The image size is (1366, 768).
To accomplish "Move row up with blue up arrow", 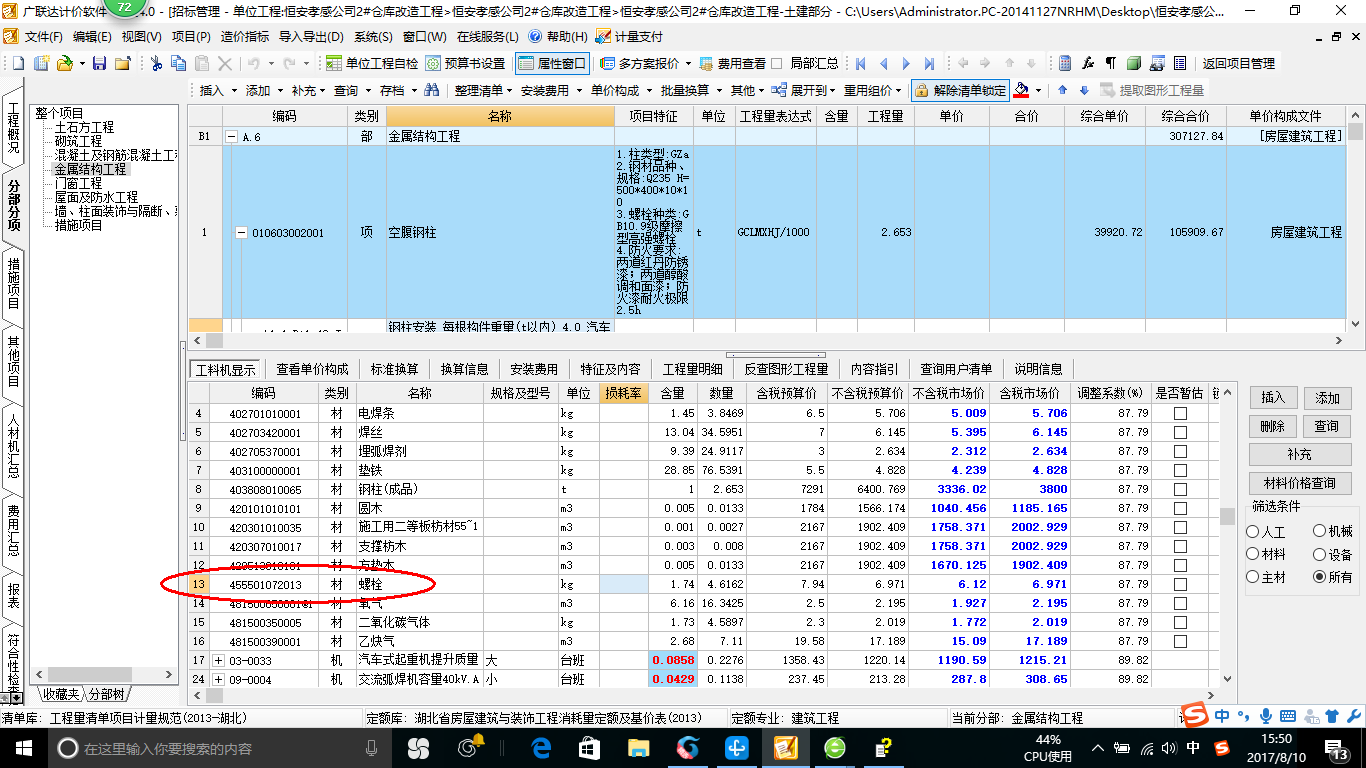I will (1062, 90).
